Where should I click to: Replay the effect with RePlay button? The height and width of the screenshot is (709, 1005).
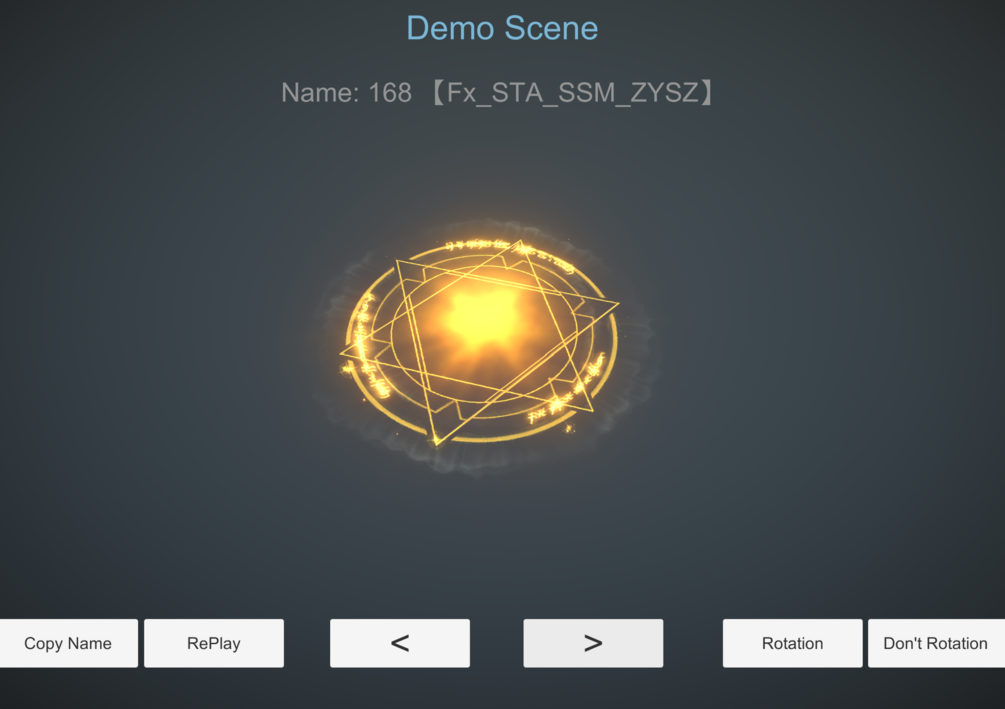(x=213, y=643)
